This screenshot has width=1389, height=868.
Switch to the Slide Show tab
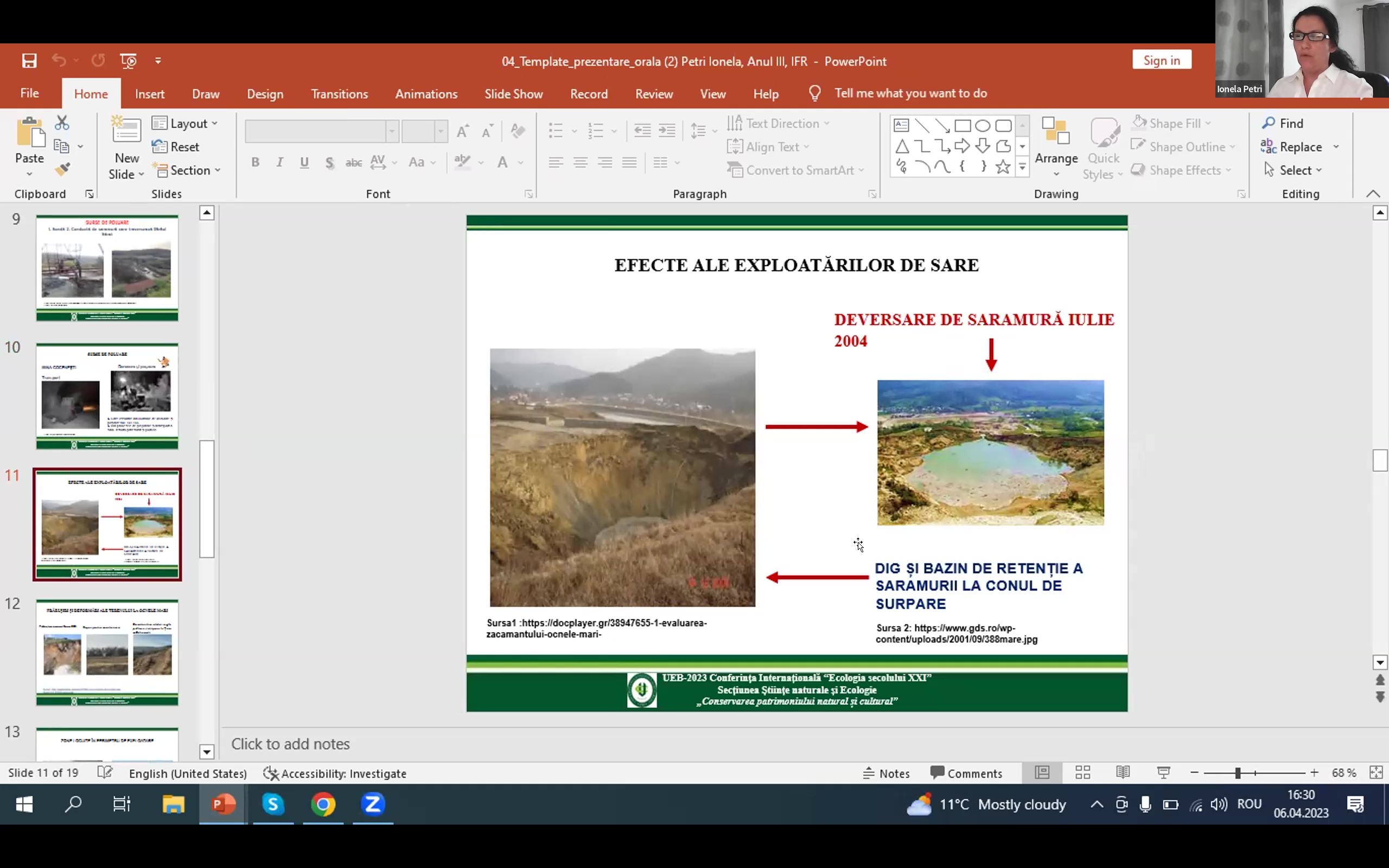513,94
